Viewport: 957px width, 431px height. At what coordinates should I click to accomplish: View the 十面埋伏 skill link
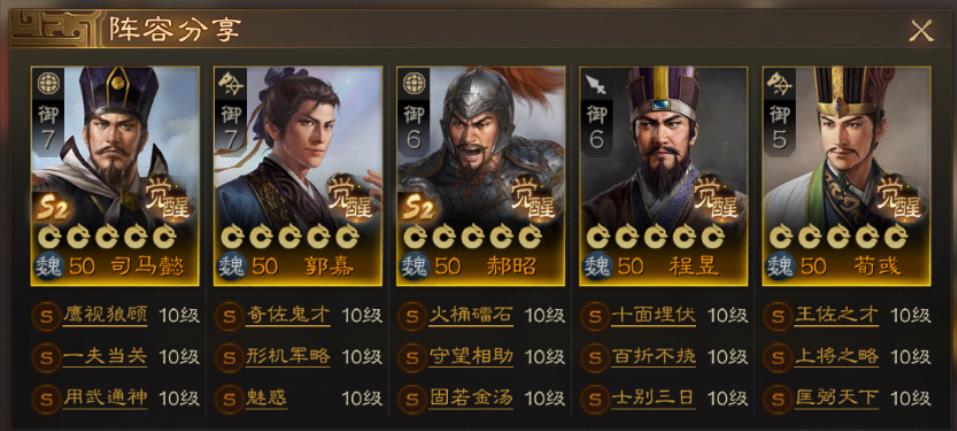click(x=654, y=315)
